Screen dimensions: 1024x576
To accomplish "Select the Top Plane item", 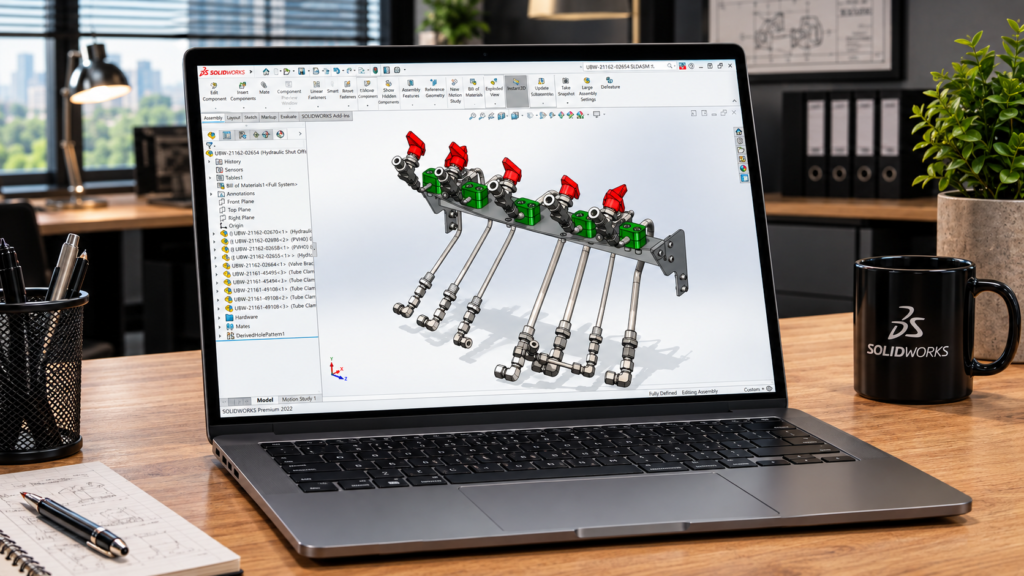I will pyautogui.click(x=235, y=210).
